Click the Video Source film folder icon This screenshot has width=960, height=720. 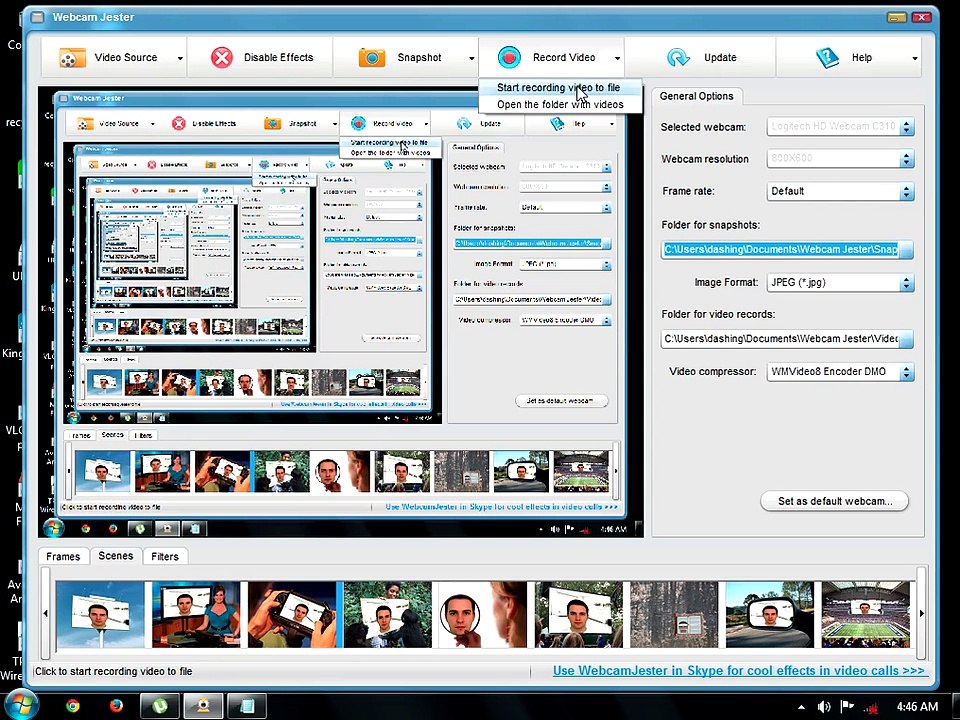click(x=72, y=58)
